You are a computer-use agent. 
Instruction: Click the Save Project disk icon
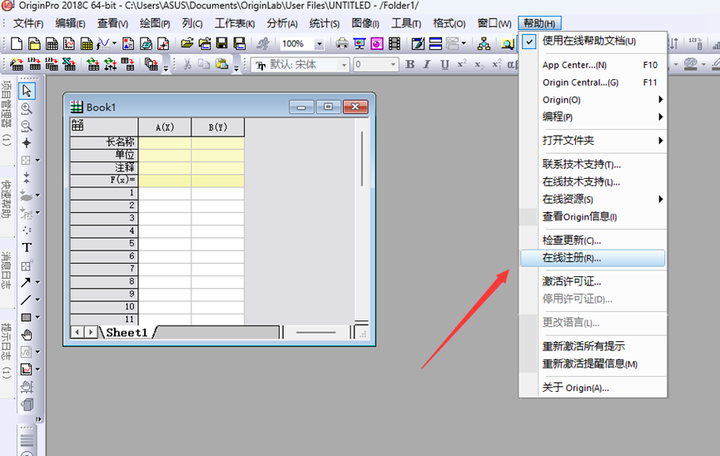coord(222,44)
